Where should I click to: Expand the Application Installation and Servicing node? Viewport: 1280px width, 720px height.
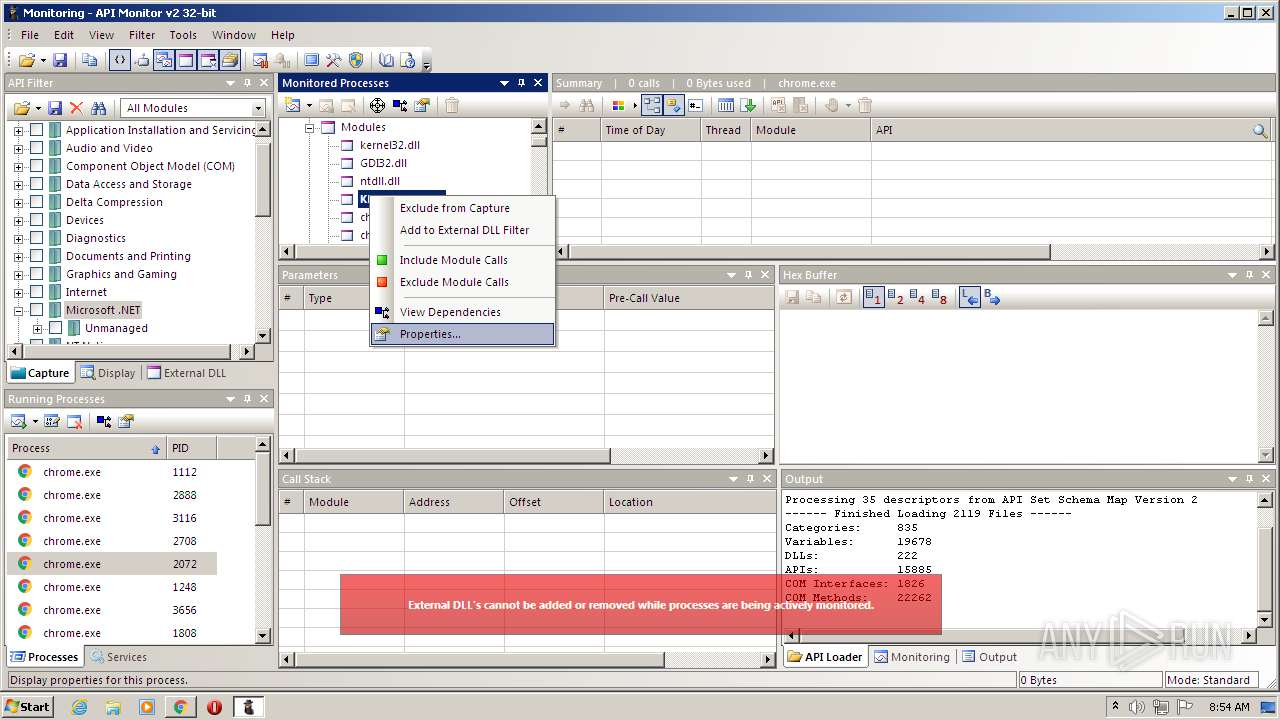click(x=18, y=130)
